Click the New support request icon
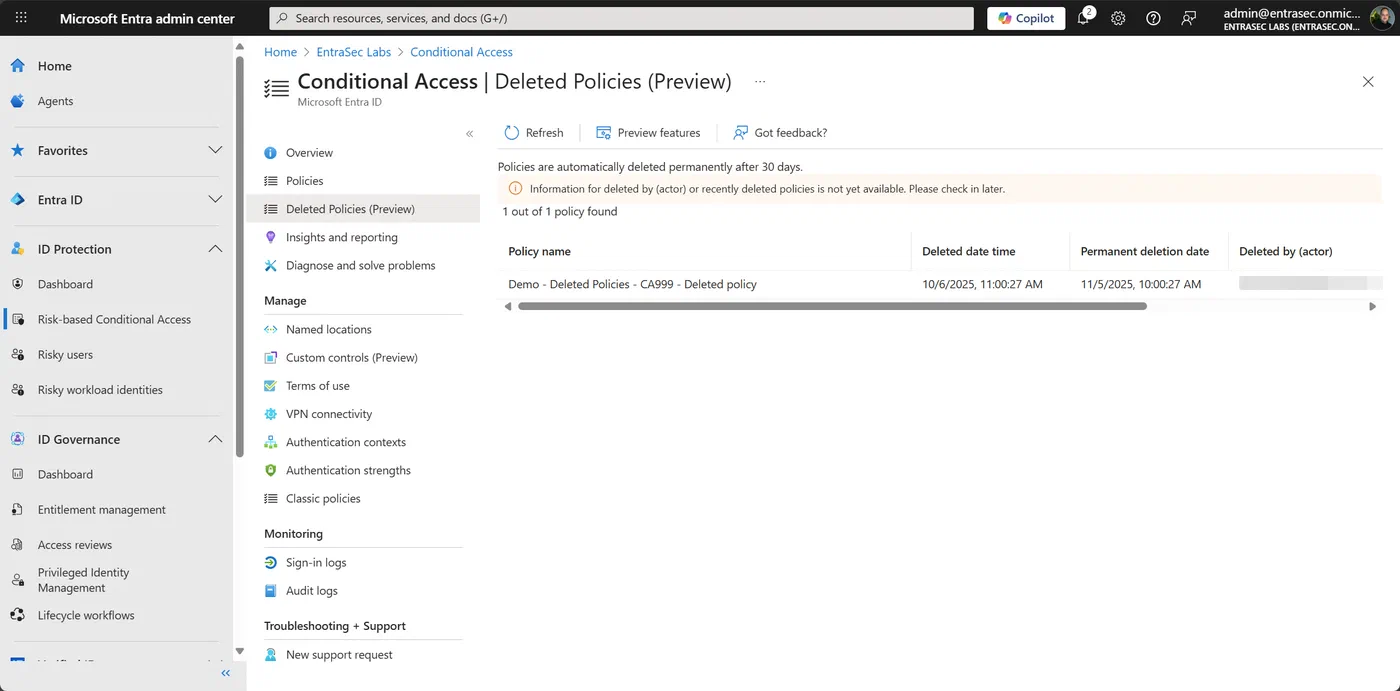The width and height of the screenshot is (1400, 691). coord(270,655)
